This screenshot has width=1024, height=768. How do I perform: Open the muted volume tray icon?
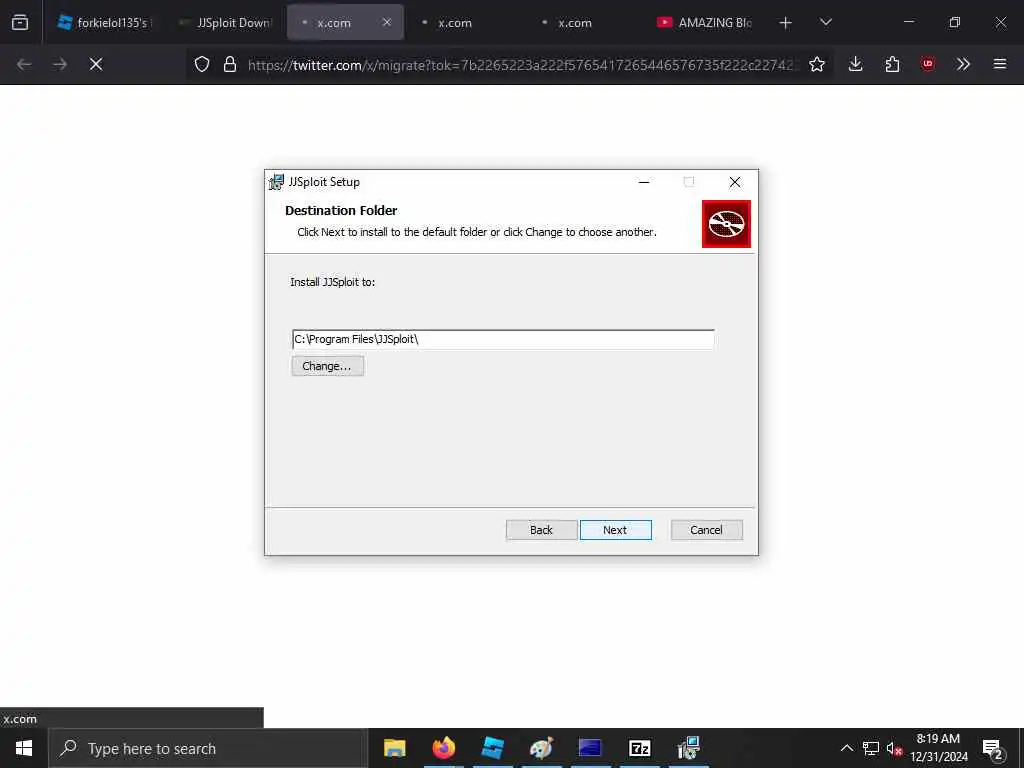click(894, 748)
